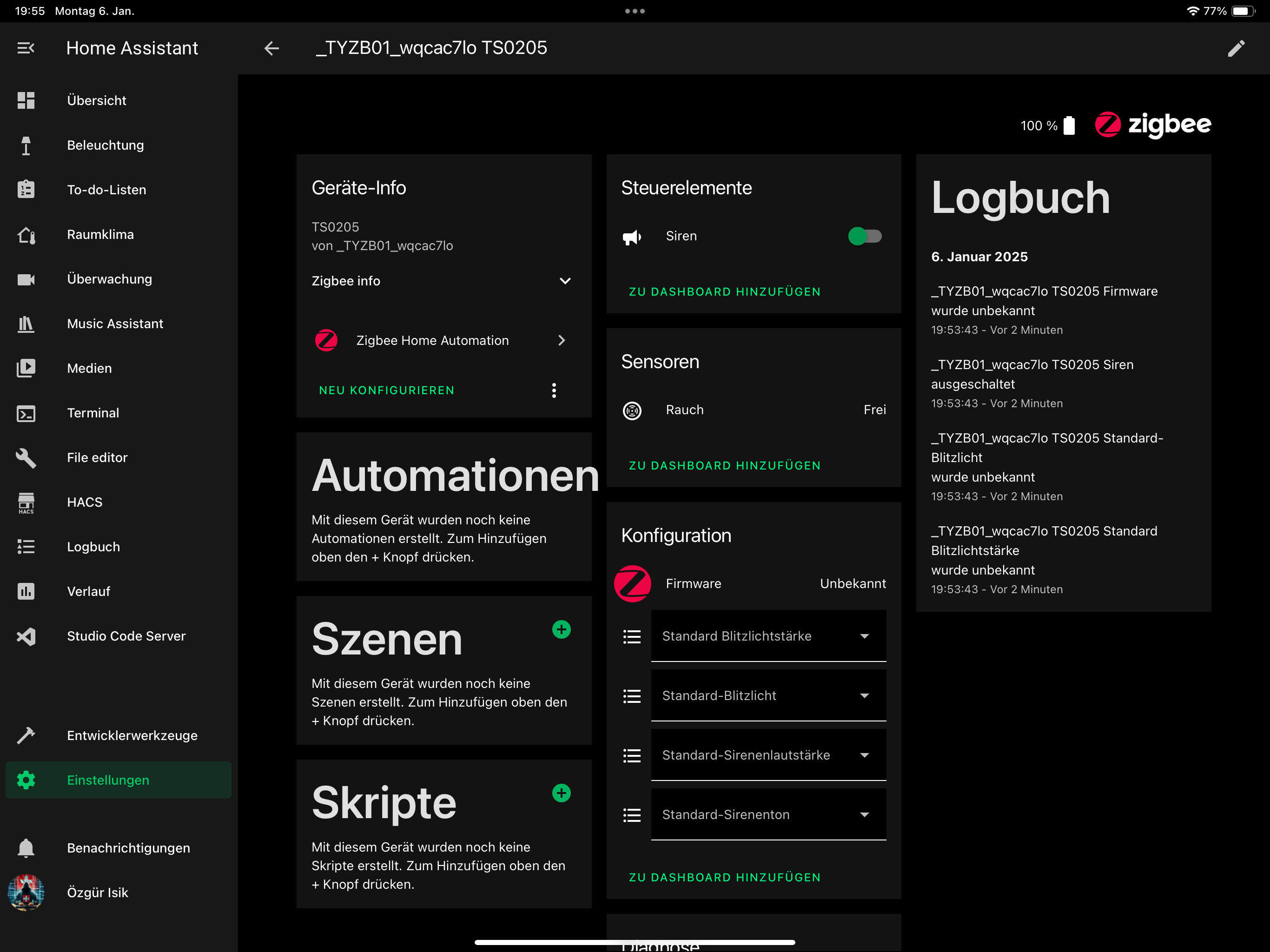This screenshot has width=1270, height=952.
Task: Open the Standard-Sirenenton dropdown
Action: (768, 815)
